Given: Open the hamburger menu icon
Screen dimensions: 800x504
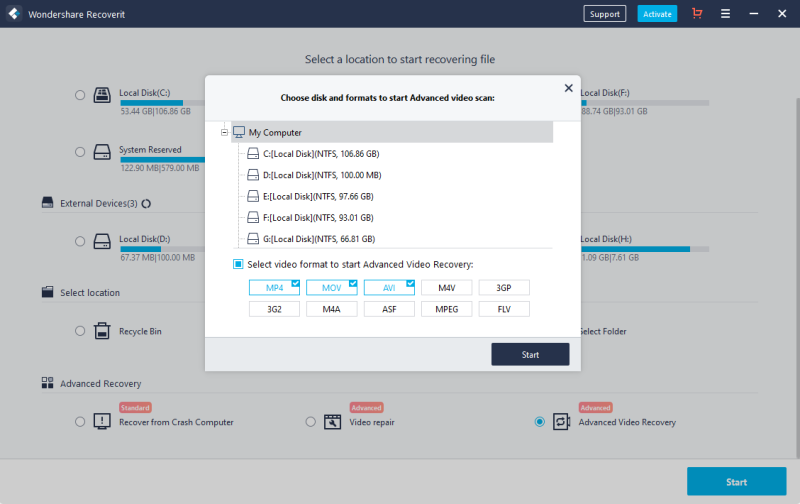Looking at the screenshot, I should point(725,14).
